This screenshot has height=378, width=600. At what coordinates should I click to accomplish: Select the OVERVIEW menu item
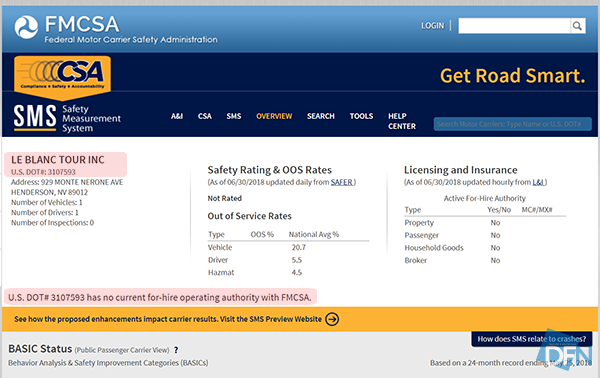point(274,116)
